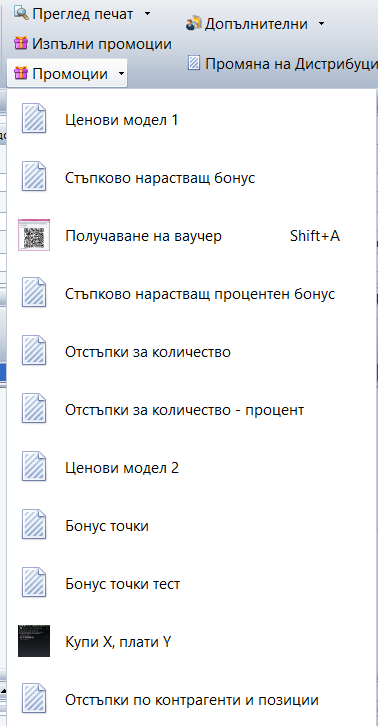Click the QR code icon for Получаване на ваучер
378x726 pixels.
pyautogui.click(x=34, y=236)
